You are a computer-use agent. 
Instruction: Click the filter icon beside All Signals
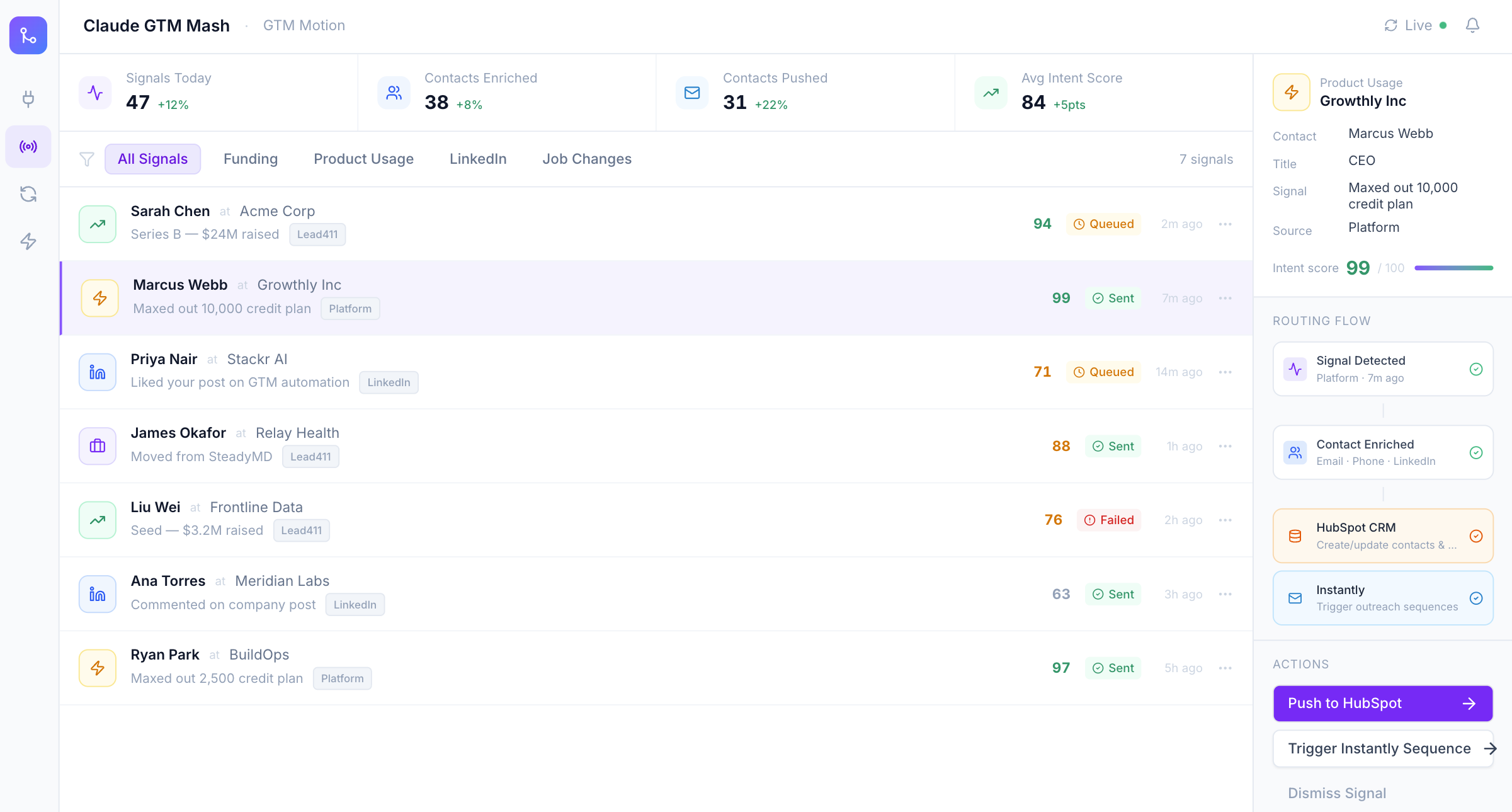tap(86, 159)
